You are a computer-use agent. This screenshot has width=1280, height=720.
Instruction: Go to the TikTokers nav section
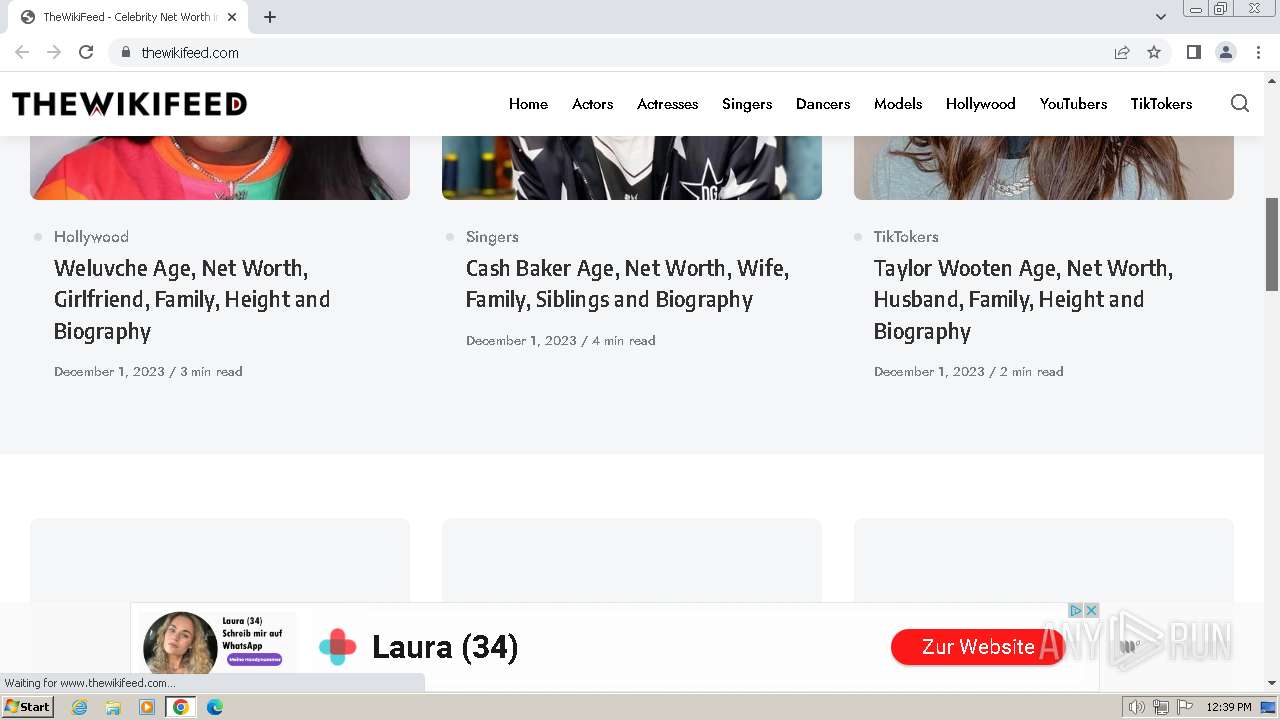tap(1161, 104)
